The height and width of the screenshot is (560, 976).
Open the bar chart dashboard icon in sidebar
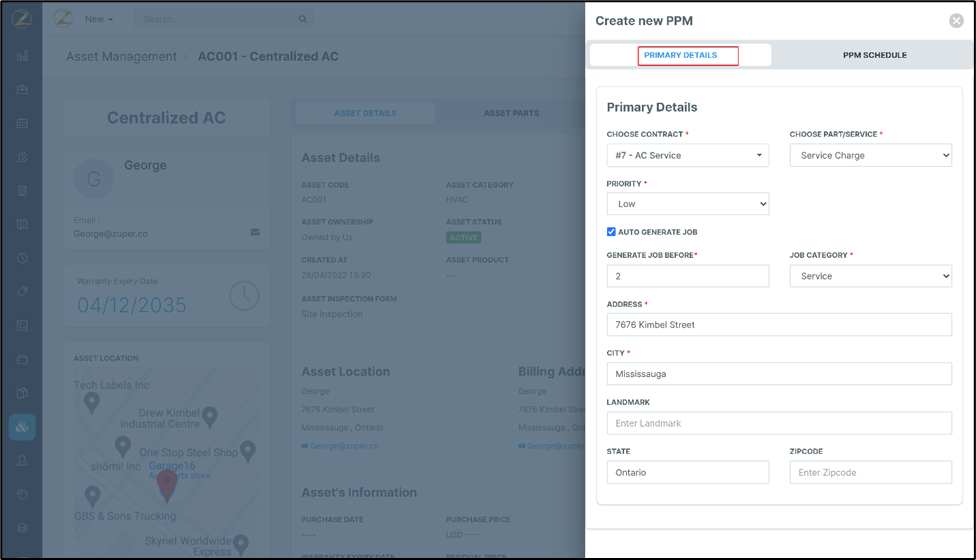[x=22, y=56]
